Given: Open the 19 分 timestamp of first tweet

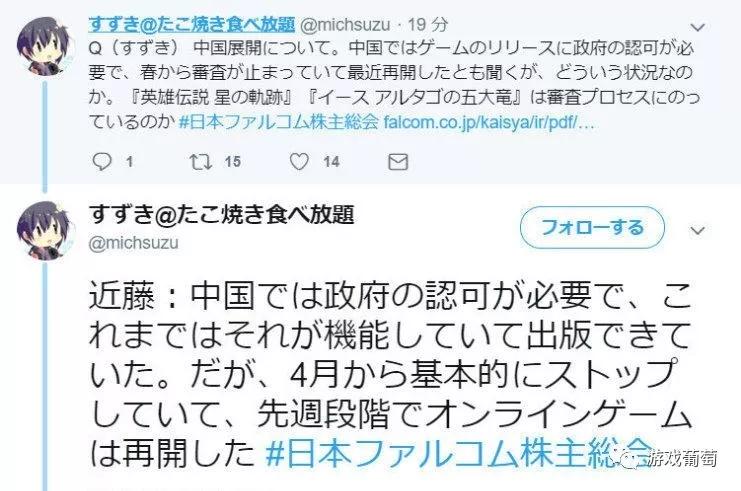Looking at the screenshot, I should click(x=428, y=25).
